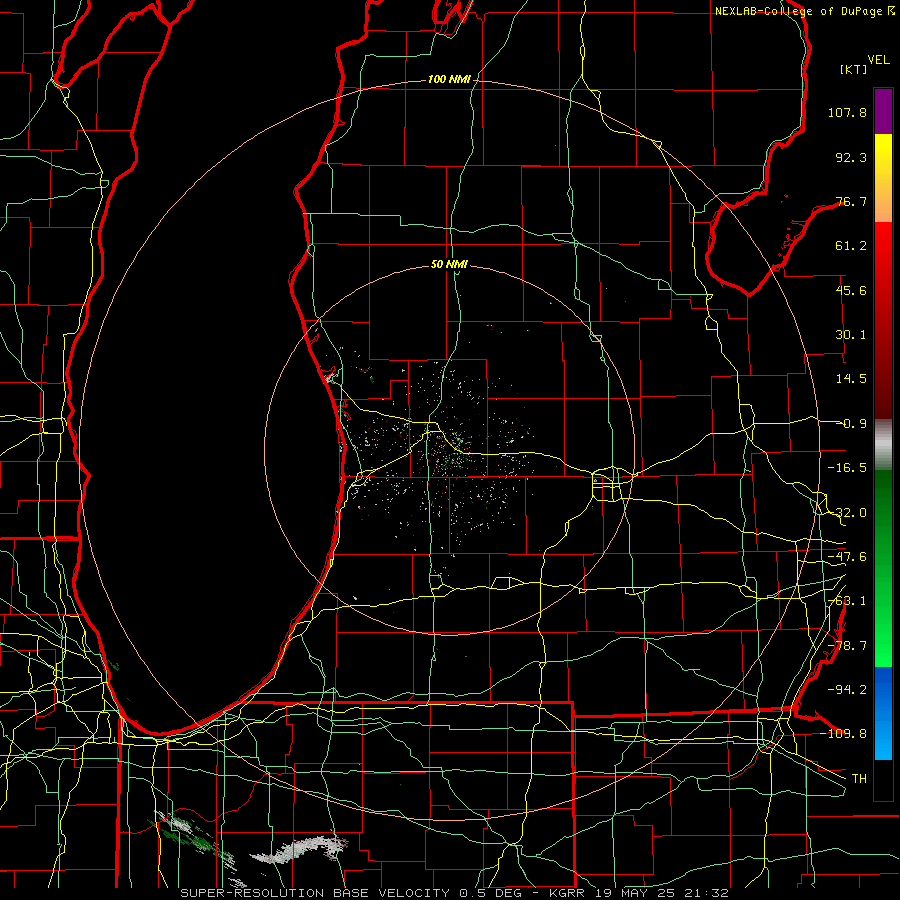Click the TH legend label
This screenshot has height=900, width=900.
point(859,778)
